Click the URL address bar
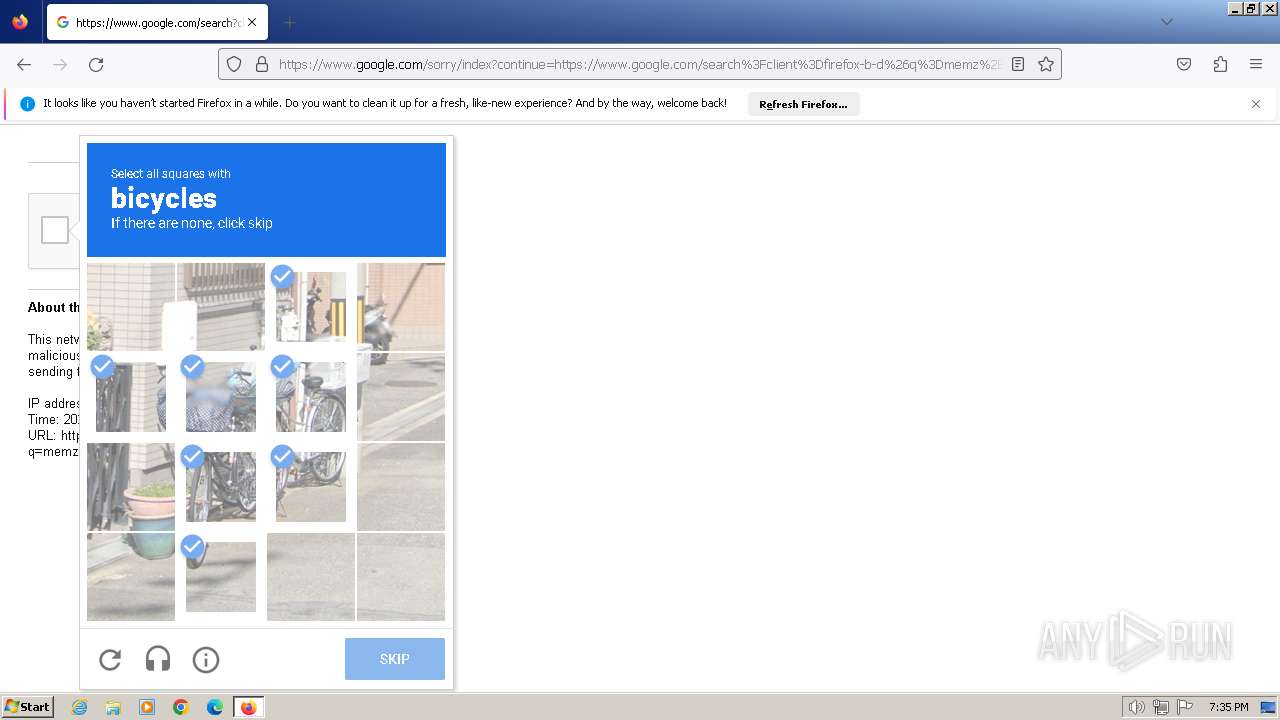 point(640,64)
